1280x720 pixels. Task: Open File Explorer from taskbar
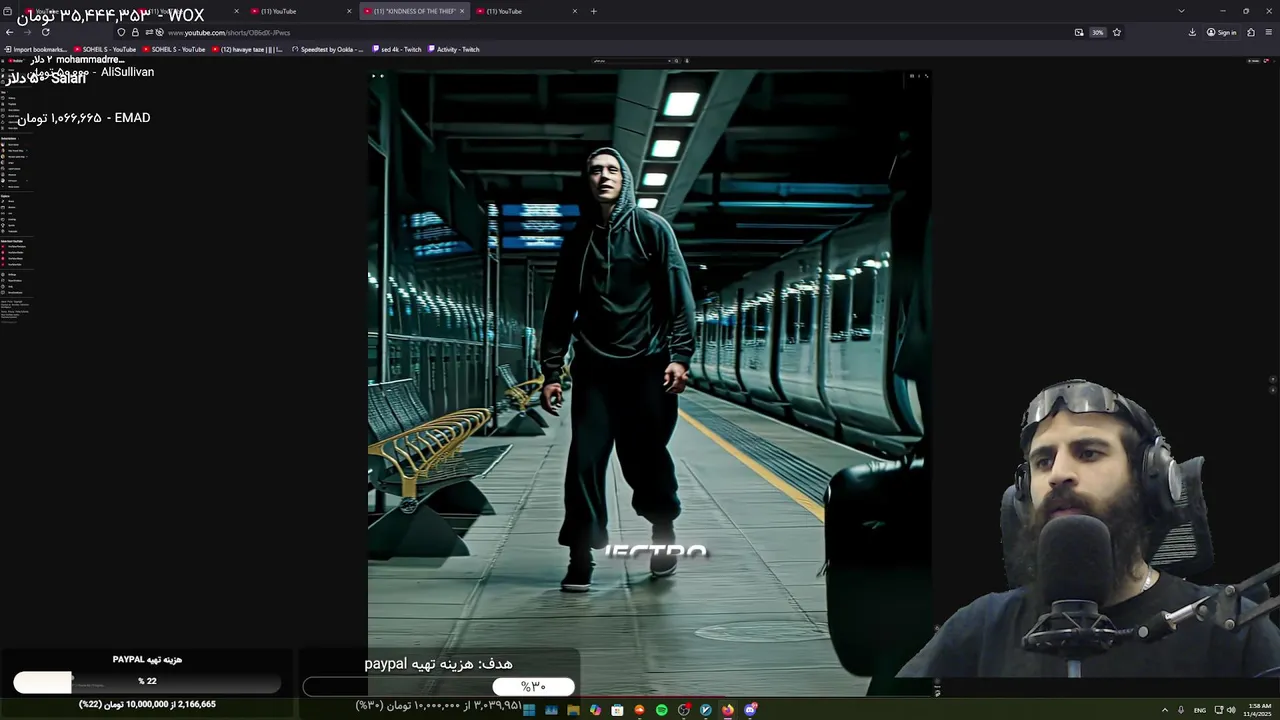[x=573, y=710]
